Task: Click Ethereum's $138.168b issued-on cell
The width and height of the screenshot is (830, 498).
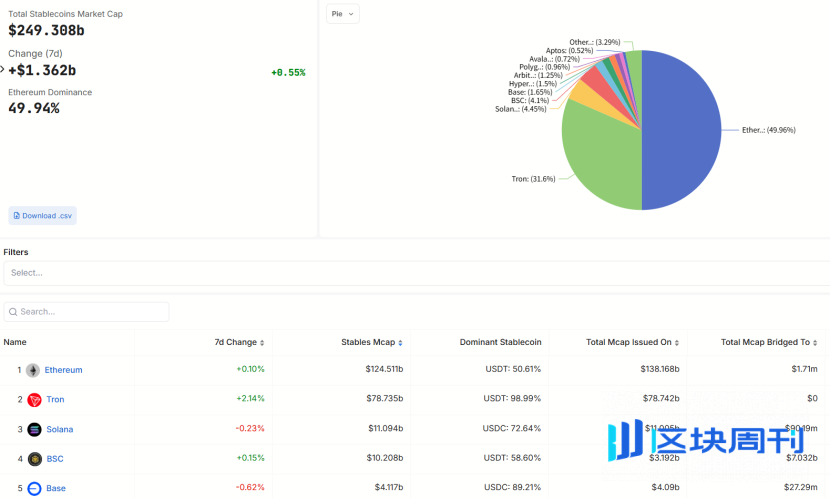Action: [660, 369]
